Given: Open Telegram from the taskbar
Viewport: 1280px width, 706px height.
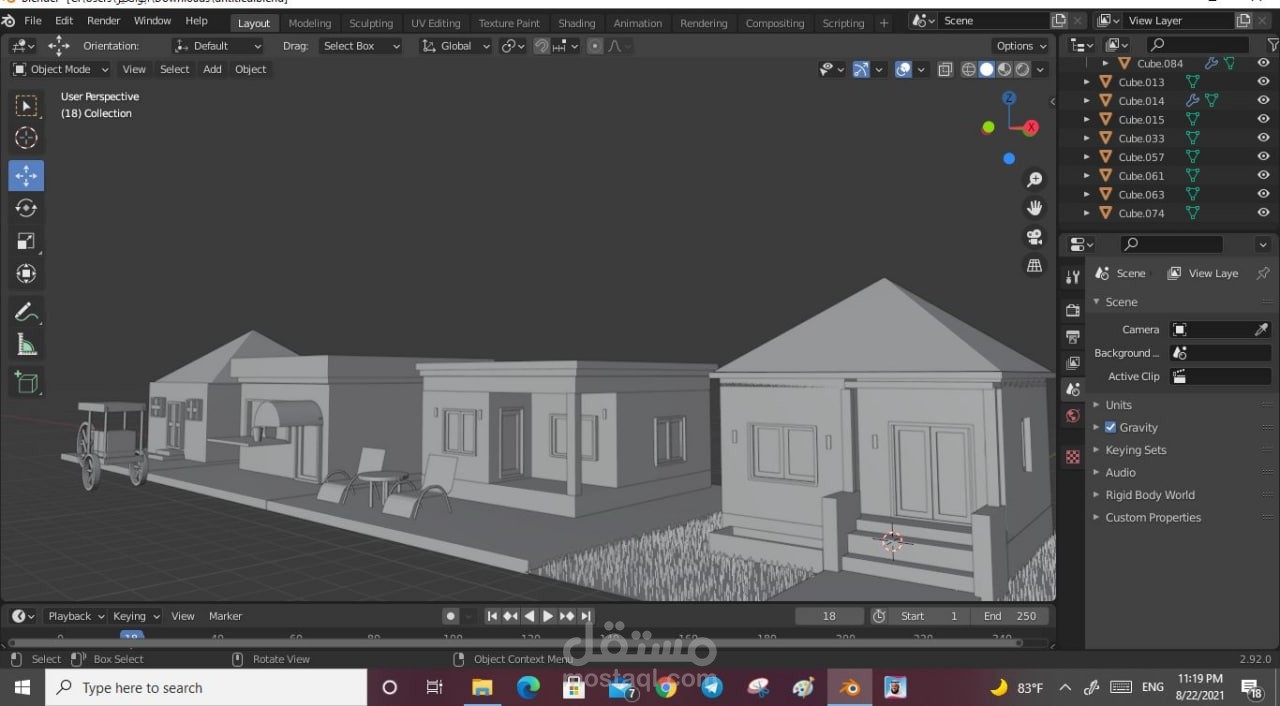Looking at the screenshot, I should pos(712,688).
